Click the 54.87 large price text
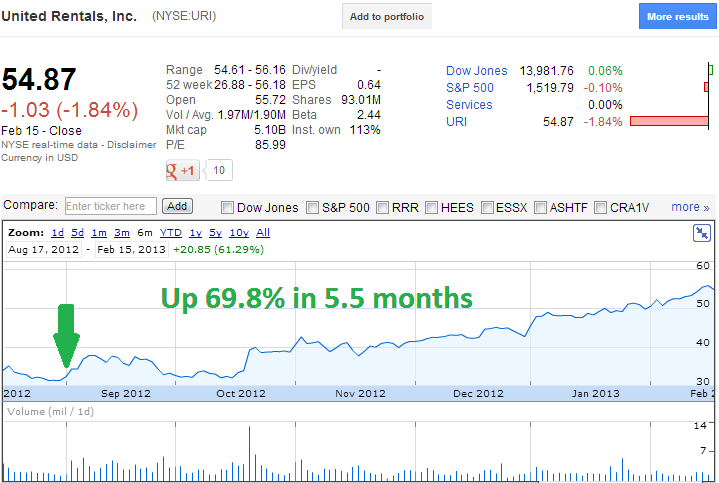719x483 pixels. [39, 79]
